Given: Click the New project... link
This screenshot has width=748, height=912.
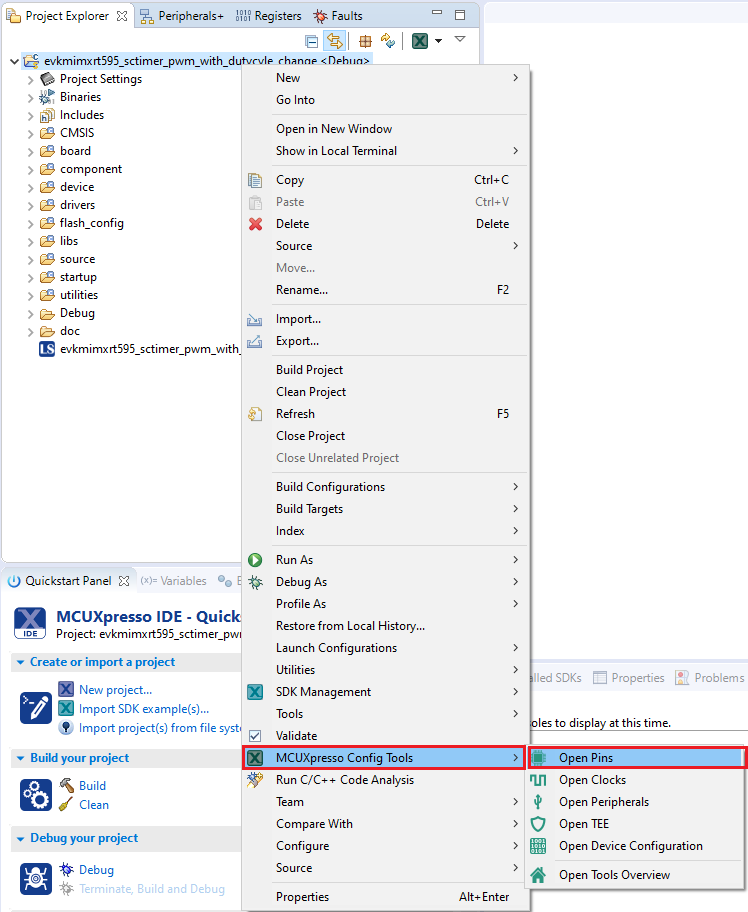Looking at the screenshot, I should click(115, 689).
